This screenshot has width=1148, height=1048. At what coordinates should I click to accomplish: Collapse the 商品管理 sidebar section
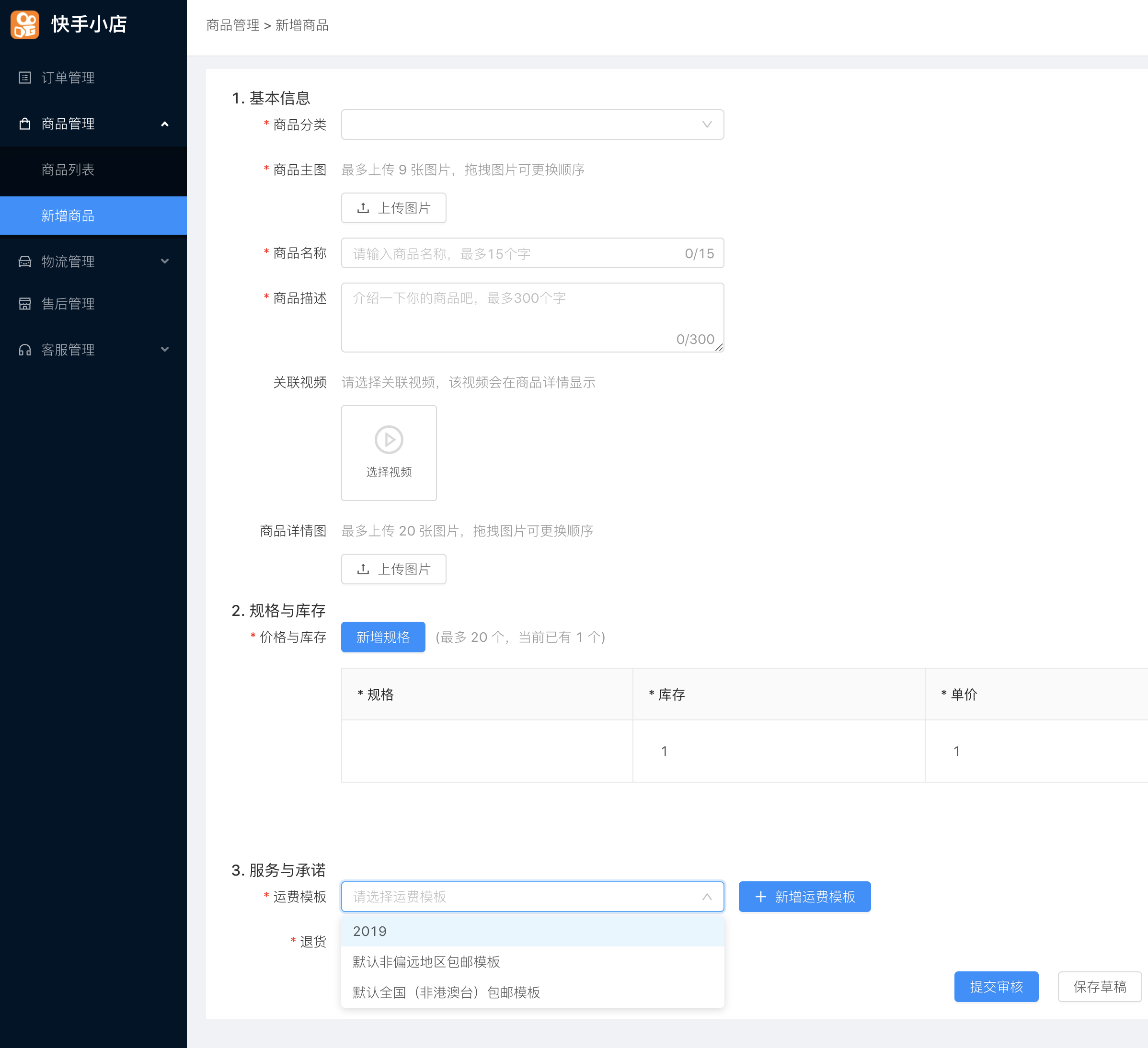[x=165, y=124]
